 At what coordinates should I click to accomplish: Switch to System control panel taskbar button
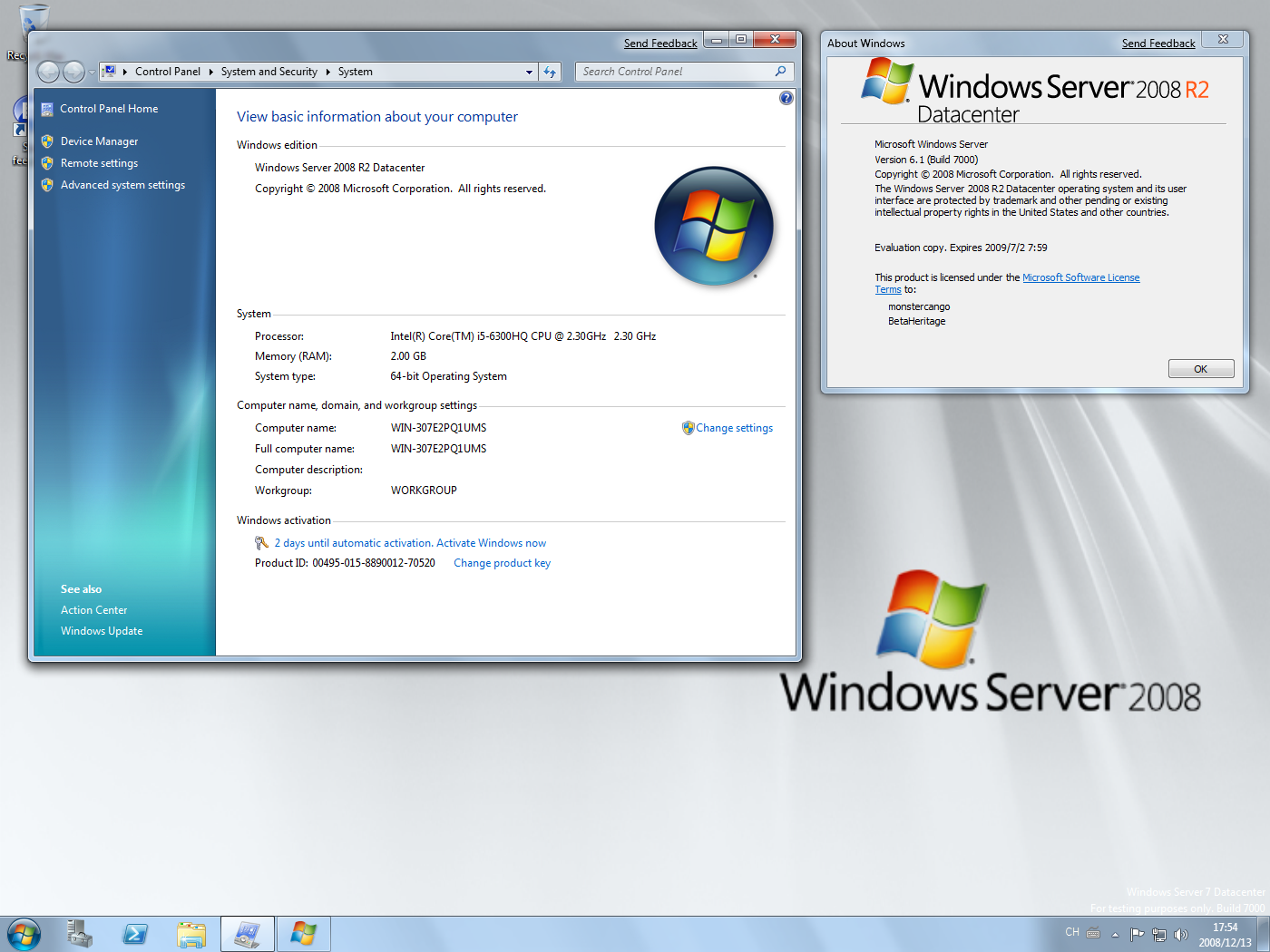click(247, 934)
